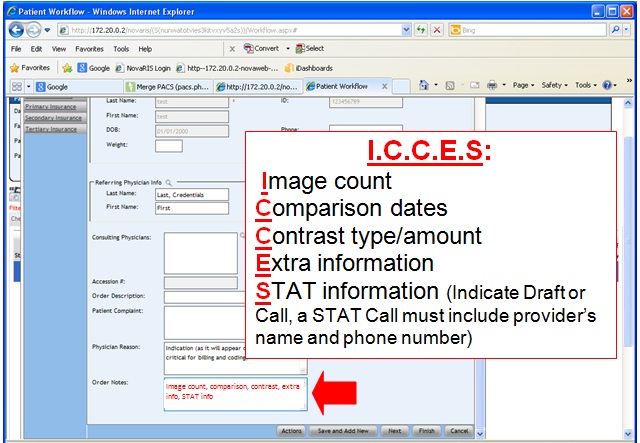This screenshot has width=640, height=443.
Task: Click the Home icon in command bar
Action: click(x=424, y=85)
